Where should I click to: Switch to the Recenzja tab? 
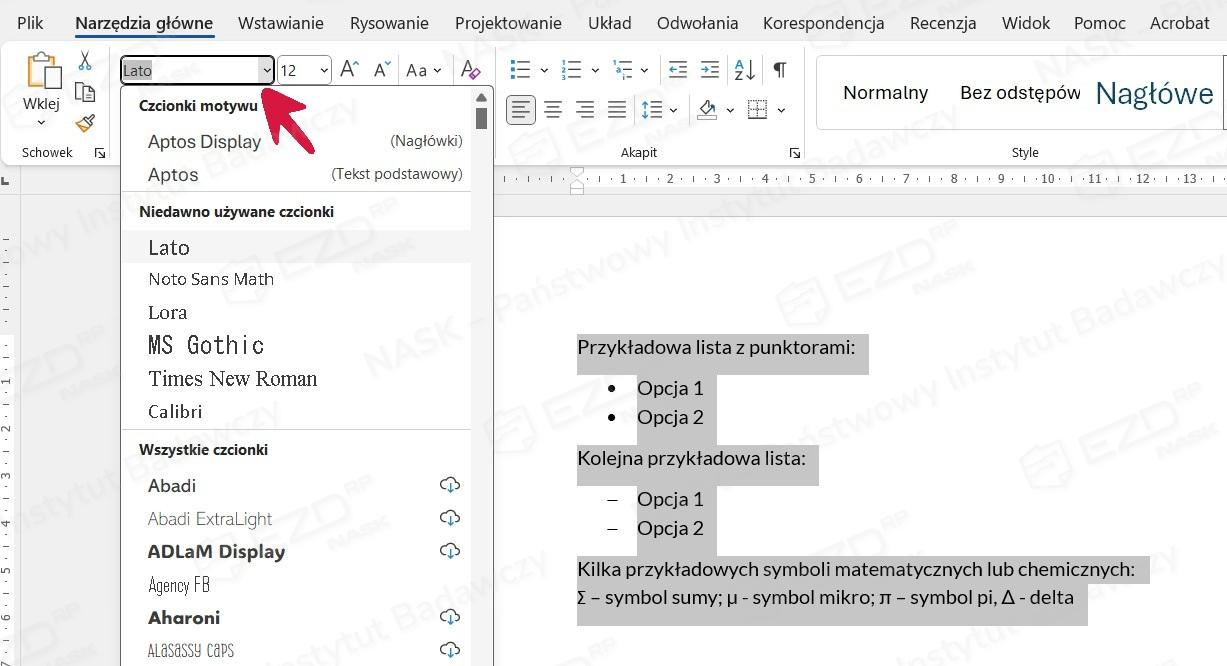click(943, 23)
